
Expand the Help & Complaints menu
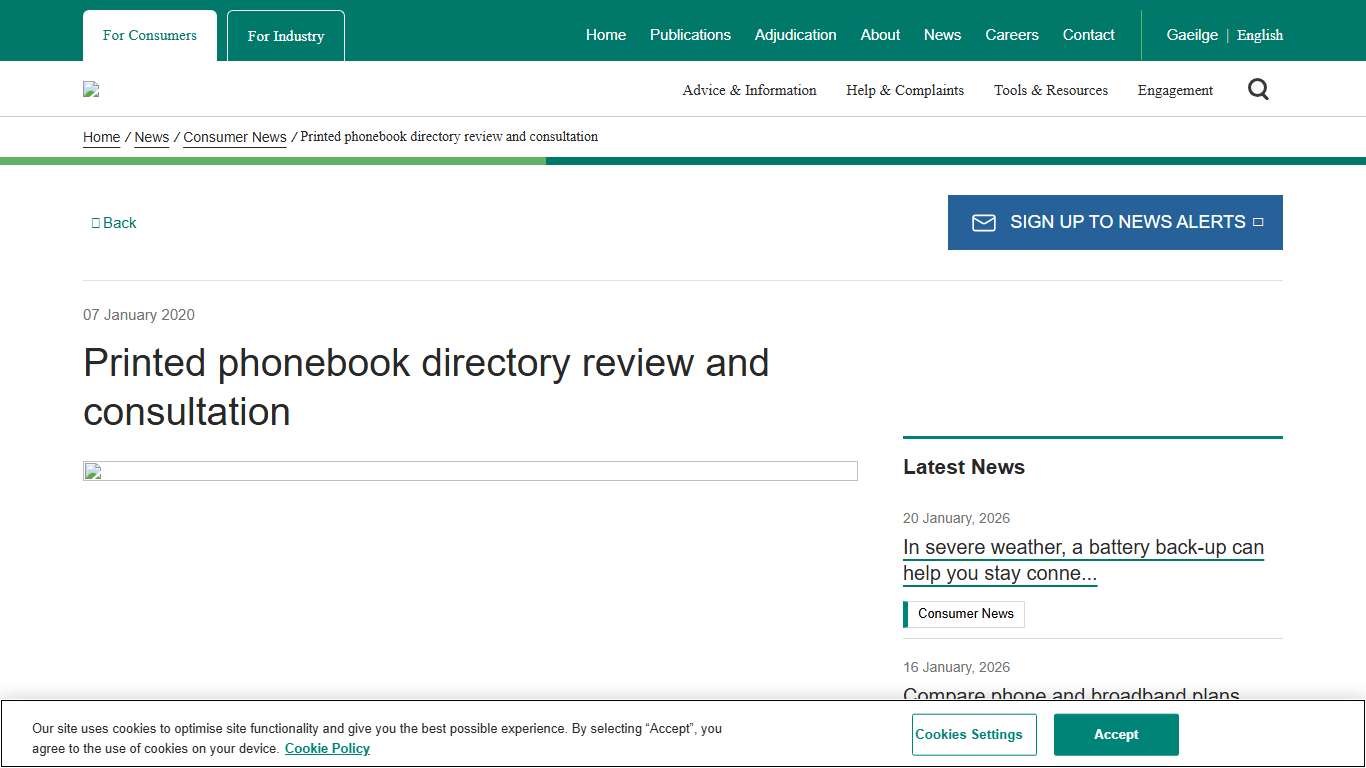point(904,89)
